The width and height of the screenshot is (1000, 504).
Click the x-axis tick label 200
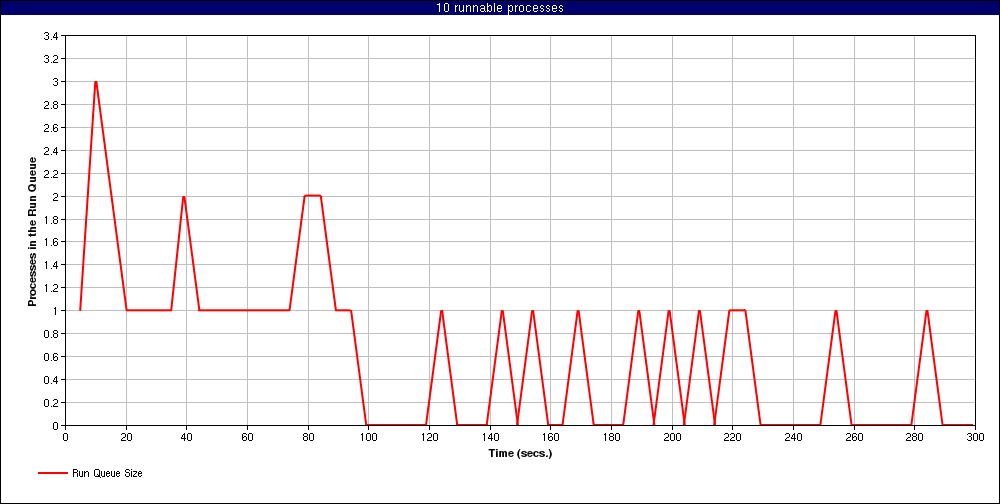672,437
